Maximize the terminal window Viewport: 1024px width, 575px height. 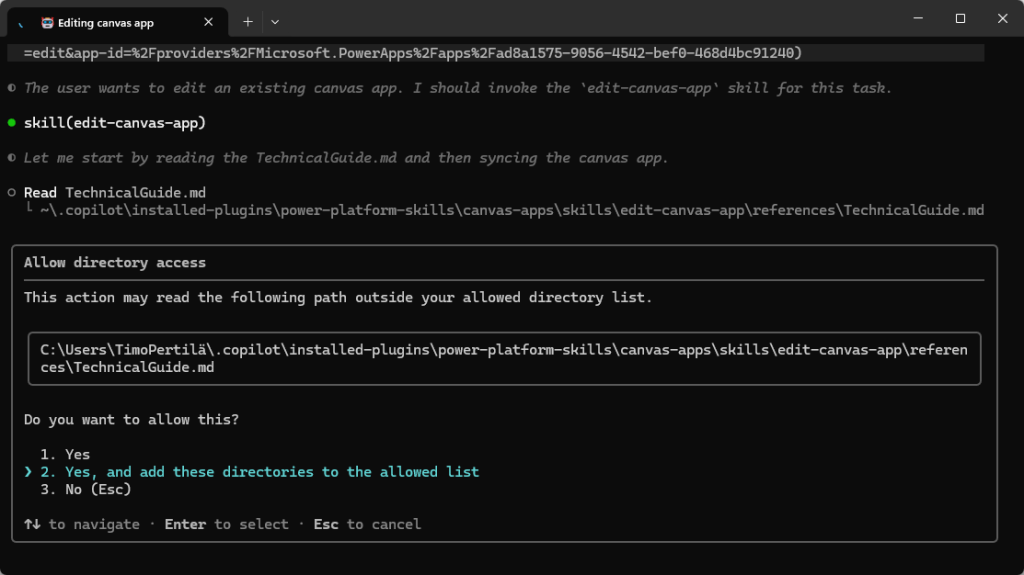(x=960, y=18)
